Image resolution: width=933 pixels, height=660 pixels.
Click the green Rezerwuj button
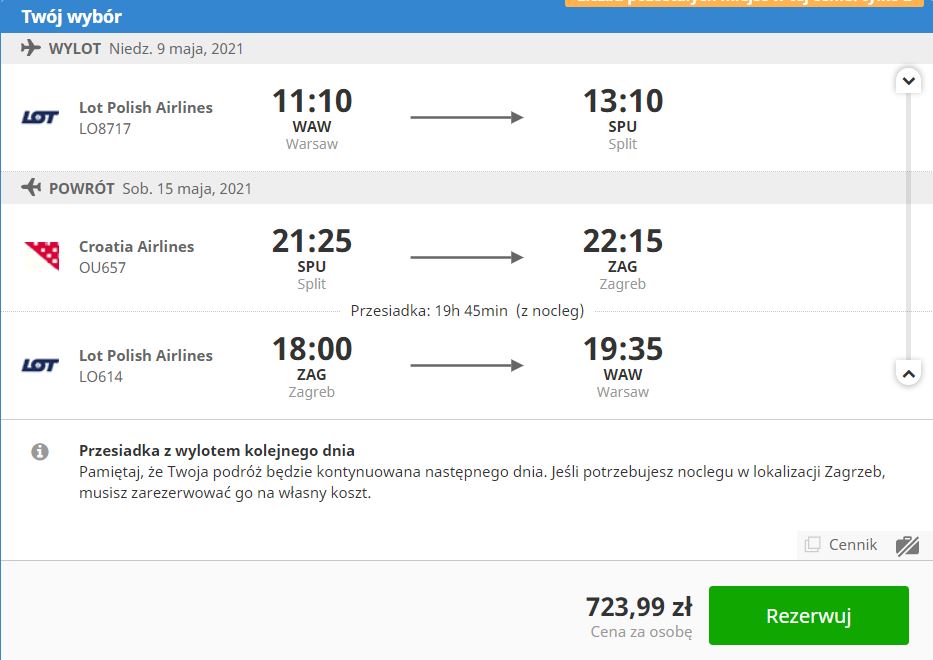[809, 615]
